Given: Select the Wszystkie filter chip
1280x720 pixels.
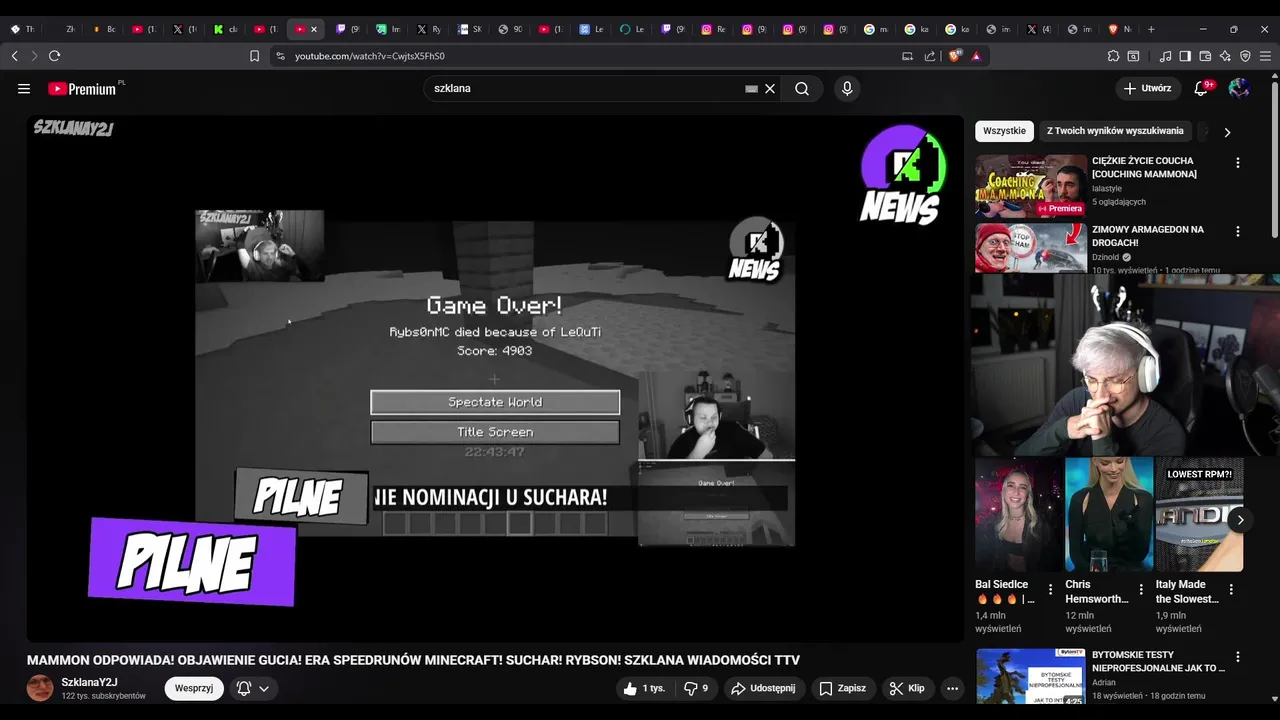Looking at the screenshot, I should tap(1004, 131).
